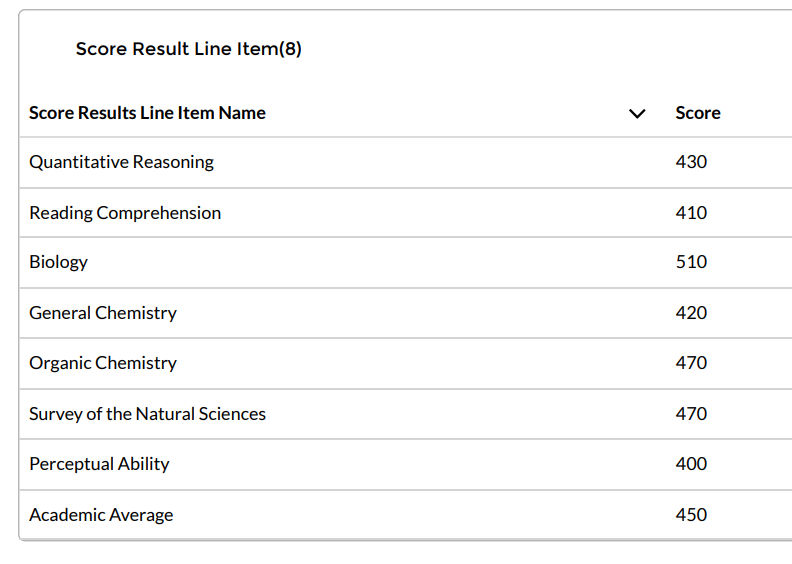Click the Academic Average score 450
This screenshot has width=792, height=564.
pyautogui.click(x=691, y=515)
